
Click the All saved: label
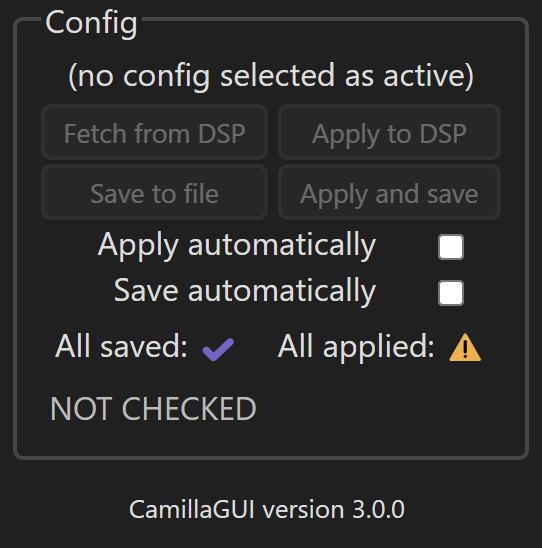click(121, 346)
